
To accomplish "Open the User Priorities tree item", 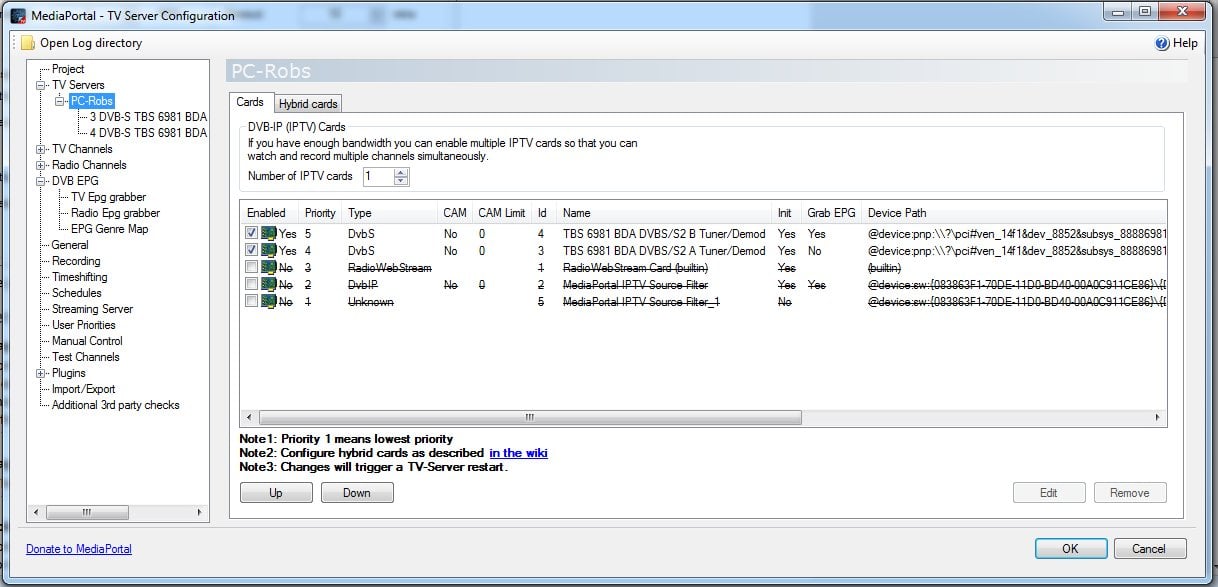I will pos(84,325).
